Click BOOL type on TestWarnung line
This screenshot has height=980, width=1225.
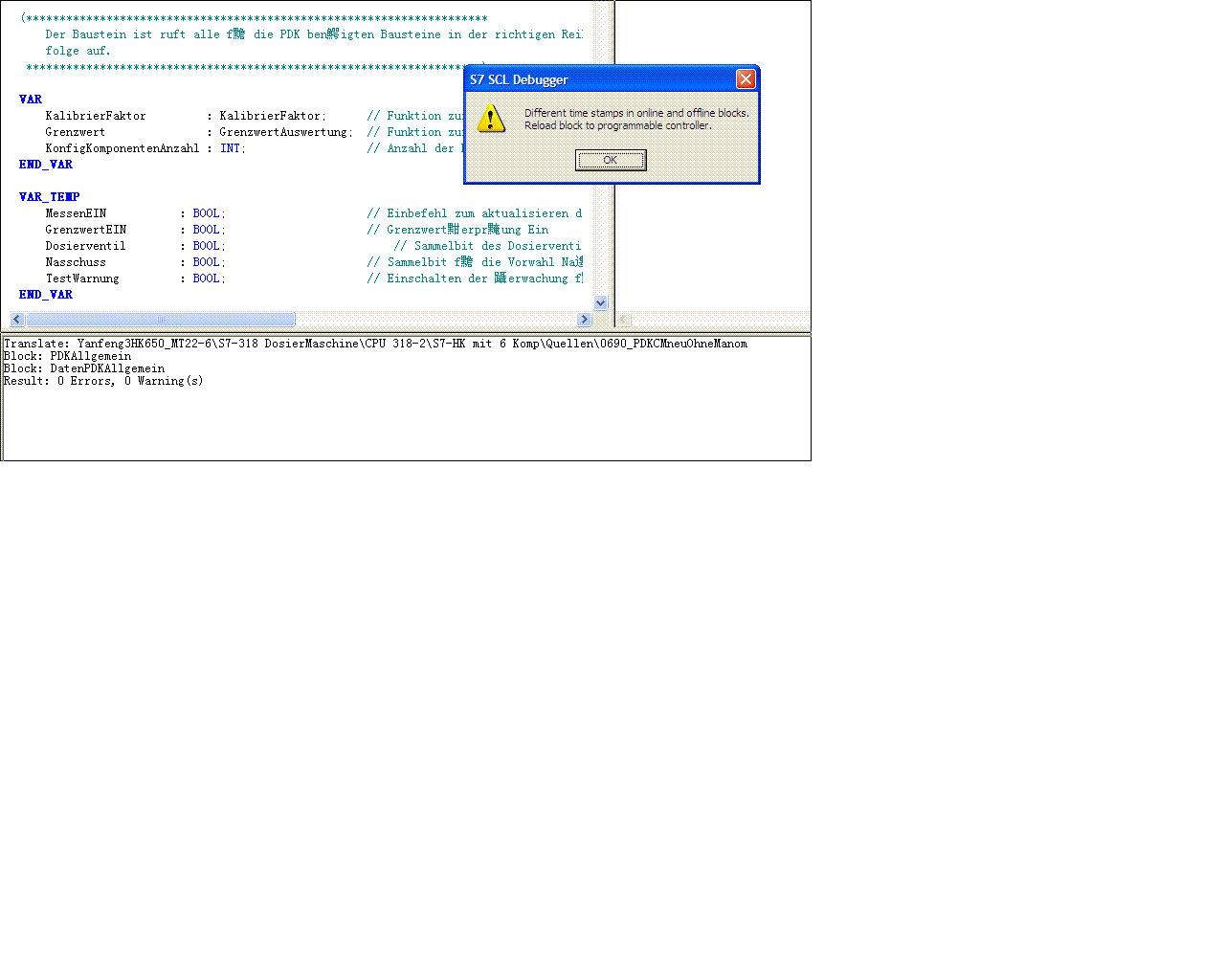(206, 278)
